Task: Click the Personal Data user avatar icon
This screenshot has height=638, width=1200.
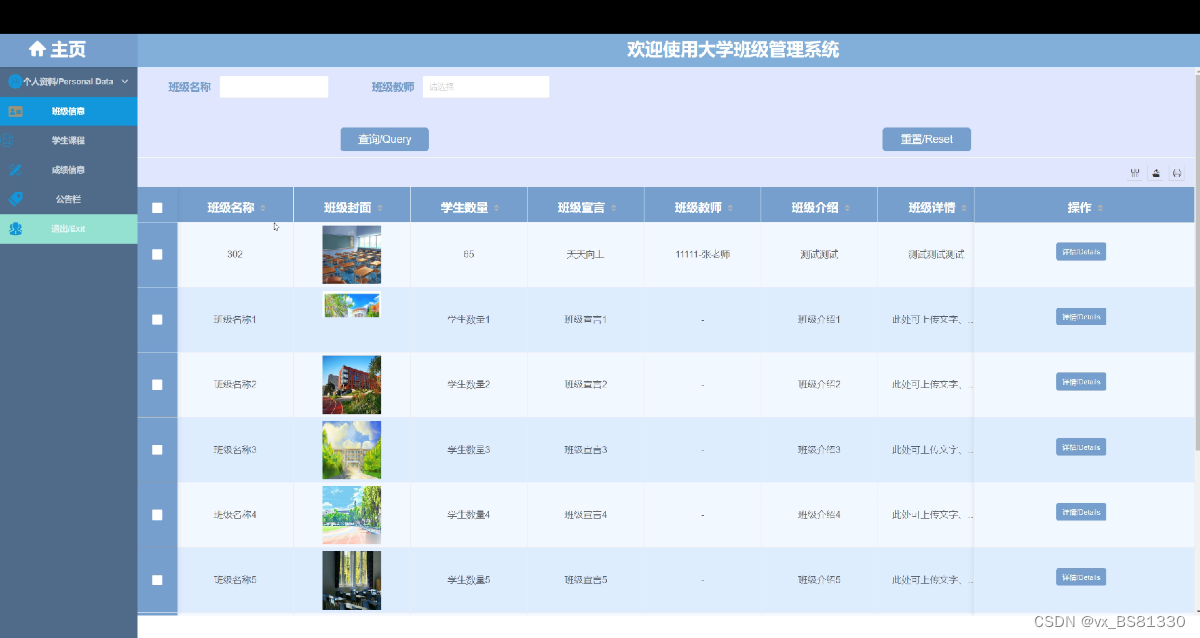Action: (x=15, y=81)
